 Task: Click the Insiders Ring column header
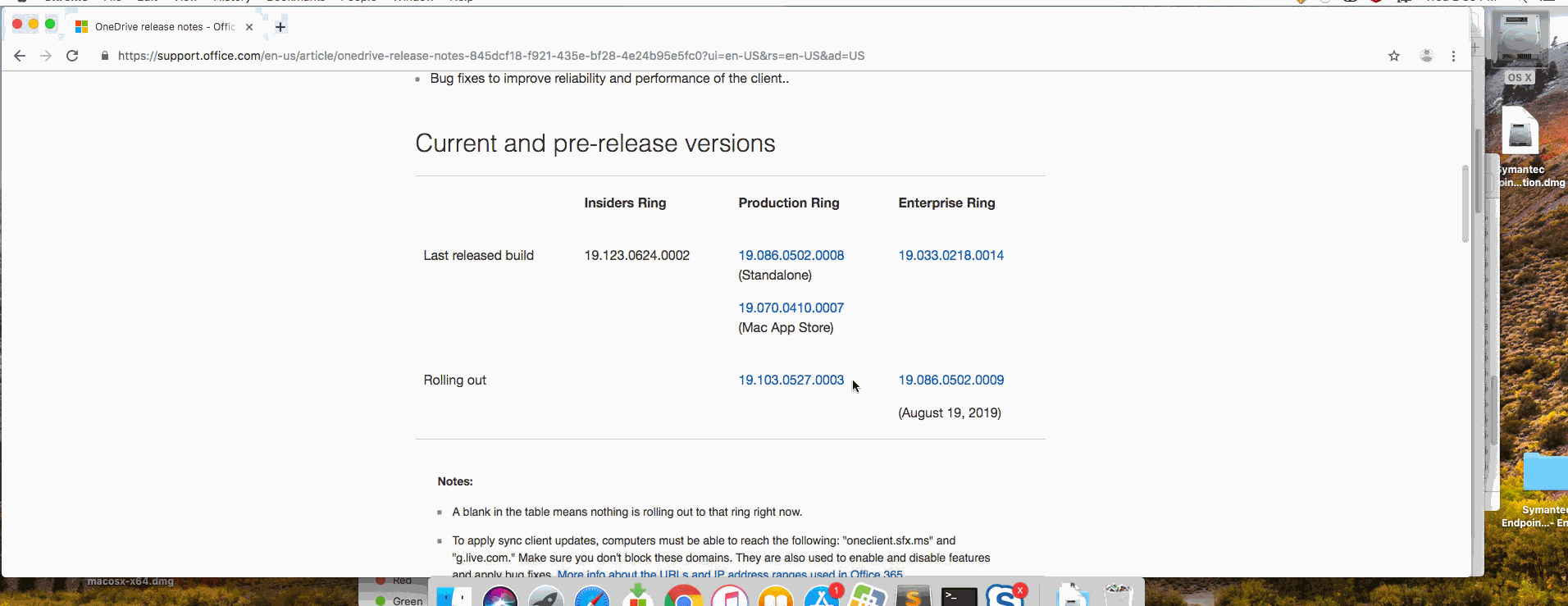pyautogui.click(x=625, y=203)
